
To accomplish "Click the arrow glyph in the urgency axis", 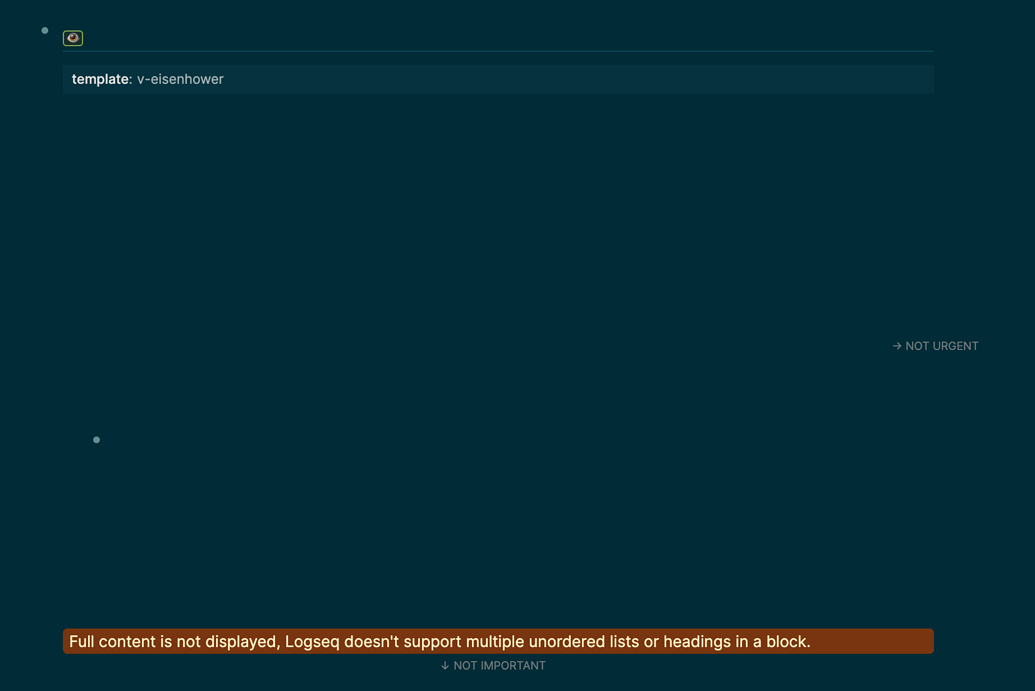I will click(x=896, y=345).
